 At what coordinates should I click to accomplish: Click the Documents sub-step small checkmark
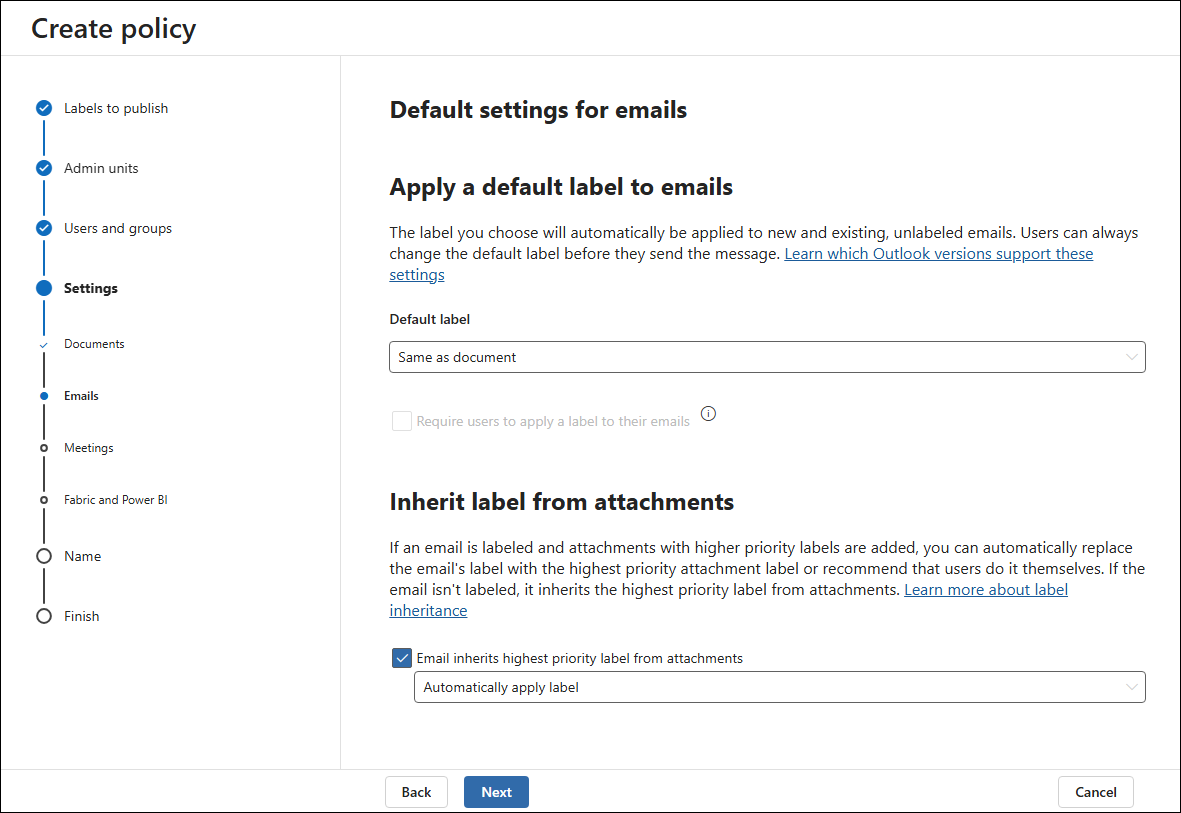tap(44, 345)
